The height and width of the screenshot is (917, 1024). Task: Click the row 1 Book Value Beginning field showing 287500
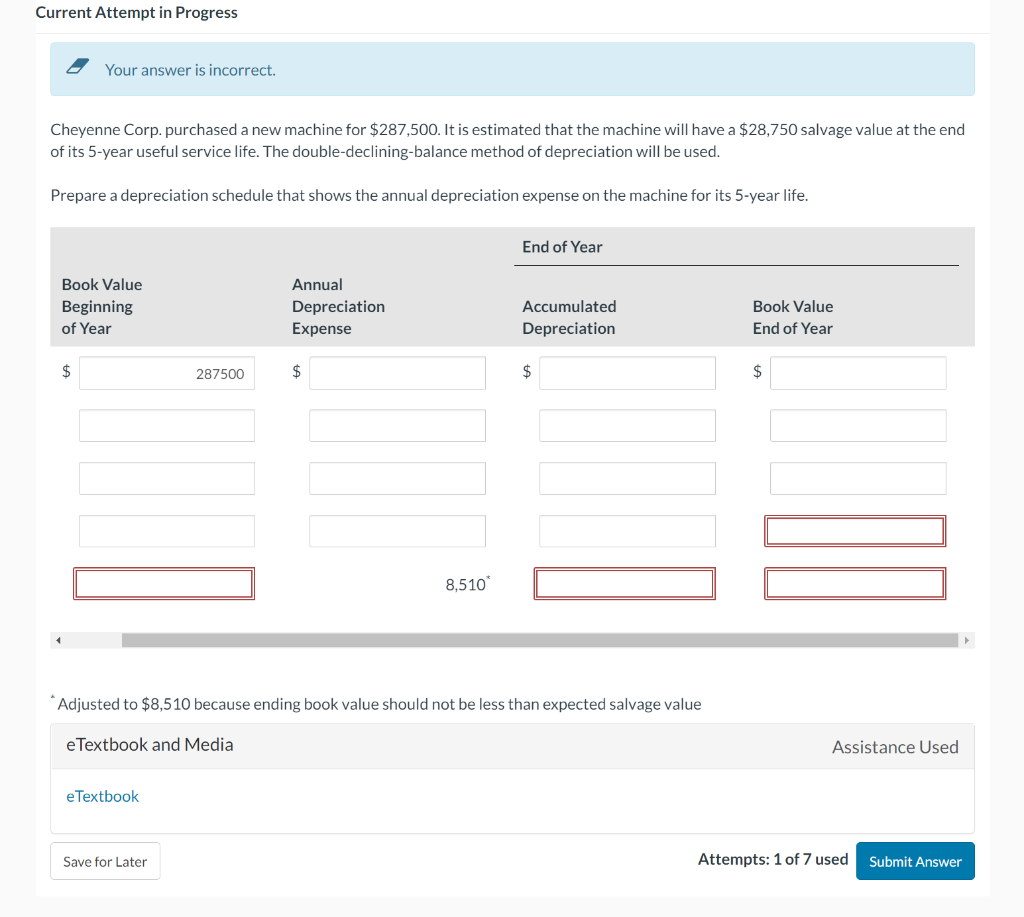click(167, 373)
